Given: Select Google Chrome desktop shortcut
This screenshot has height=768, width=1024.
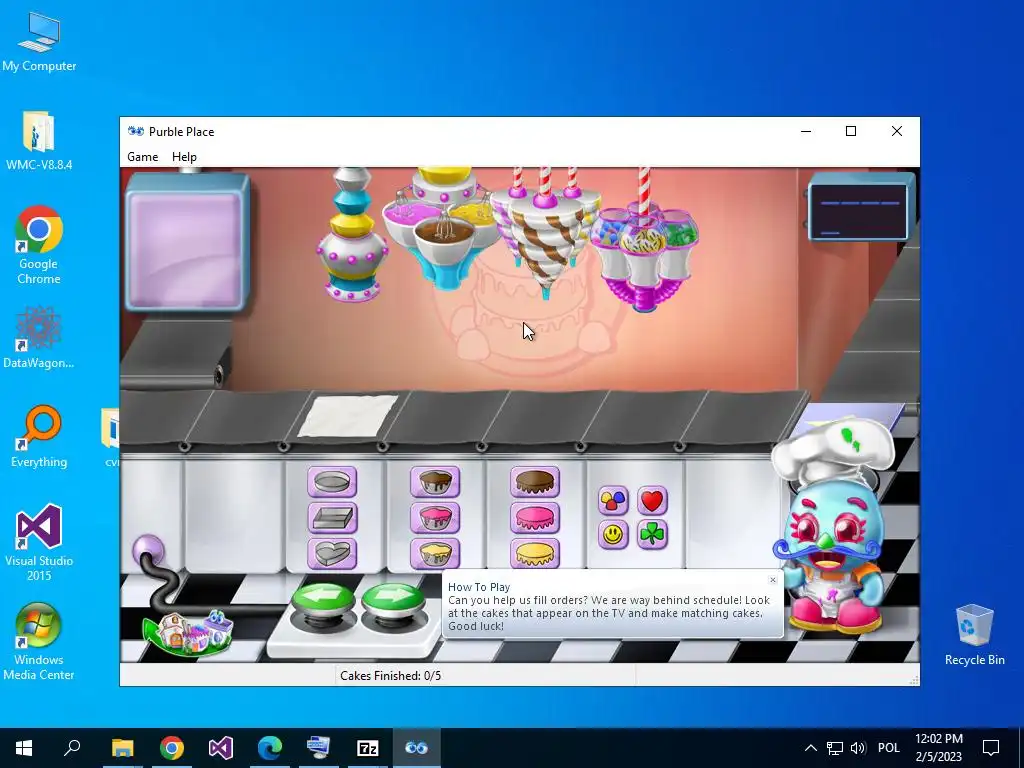Looking at the screenshot, I should tap(39, 245).
